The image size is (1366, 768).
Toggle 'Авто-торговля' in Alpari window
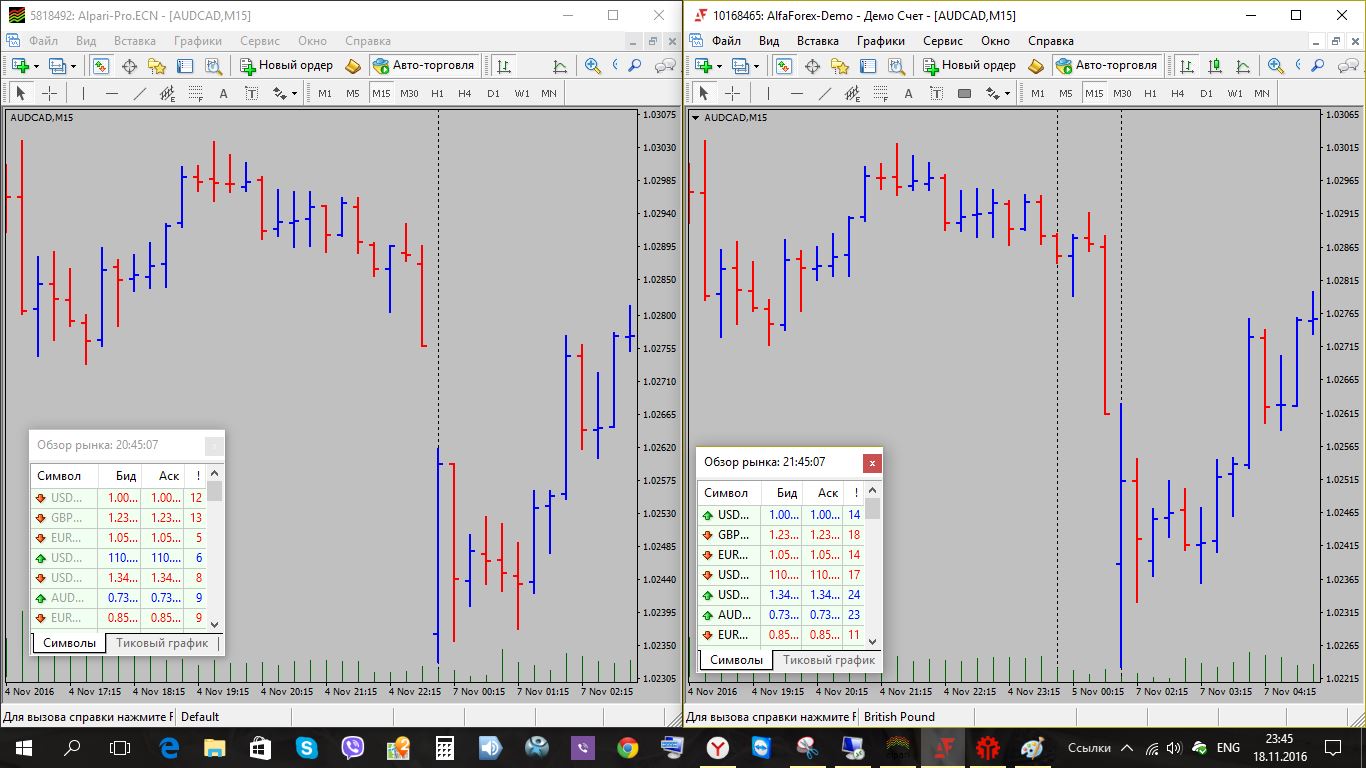point(423,66)
